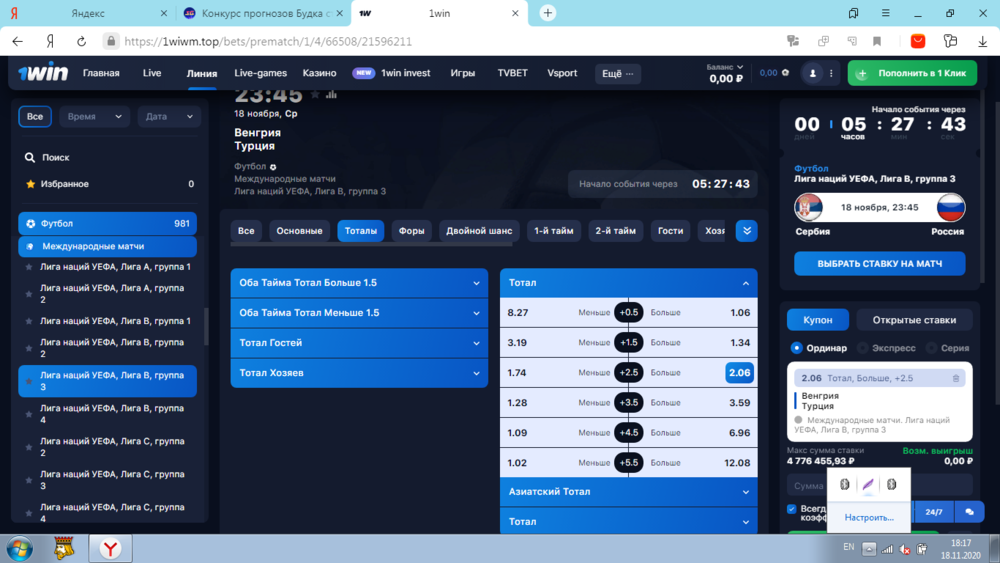
Task: Expand the Тотал Хозяев section
Action: [x=359, y=373]
